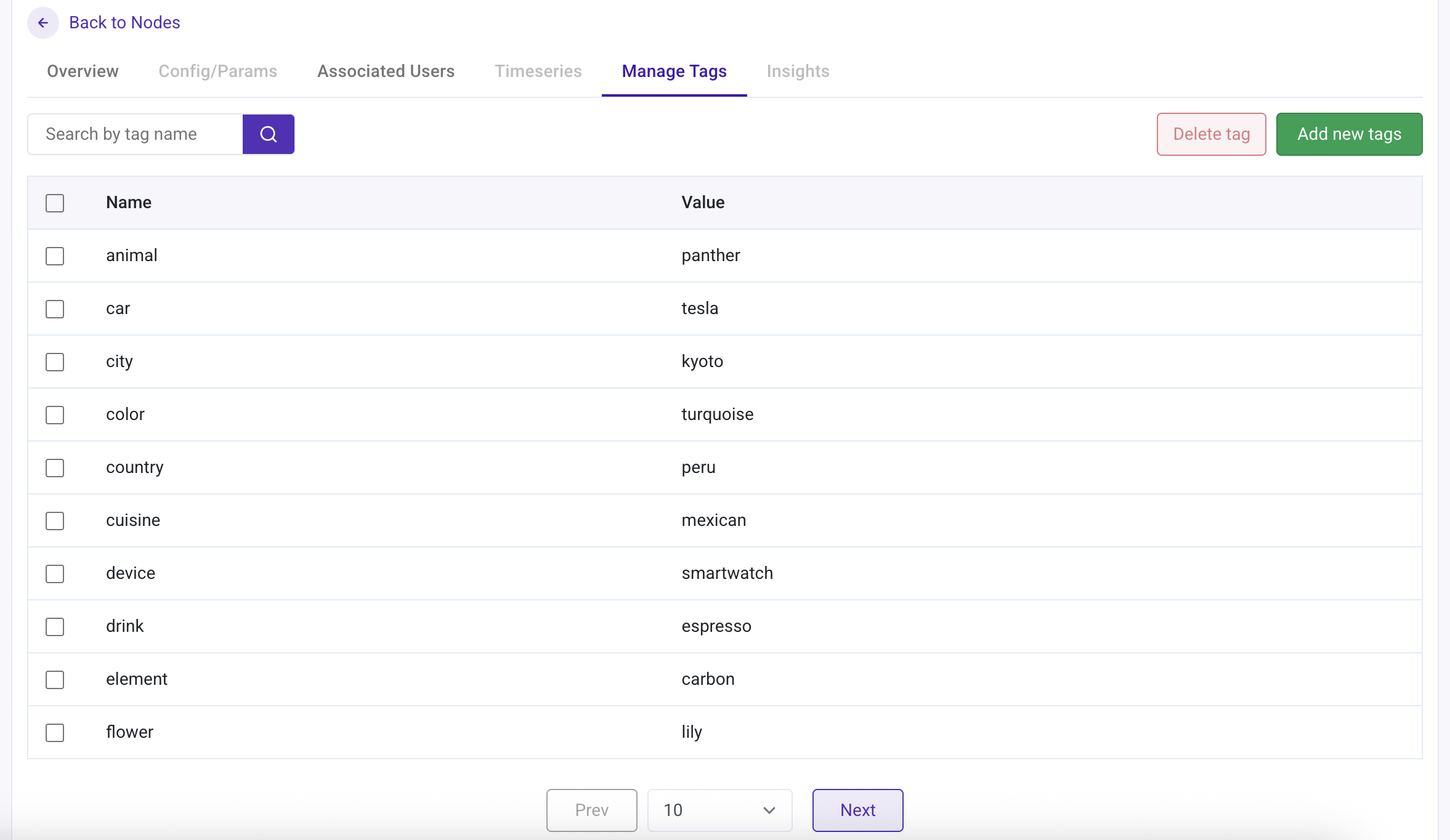Open the Insights tab
The width and height of the screenshot is (1450, 840).
pos(798,71)
